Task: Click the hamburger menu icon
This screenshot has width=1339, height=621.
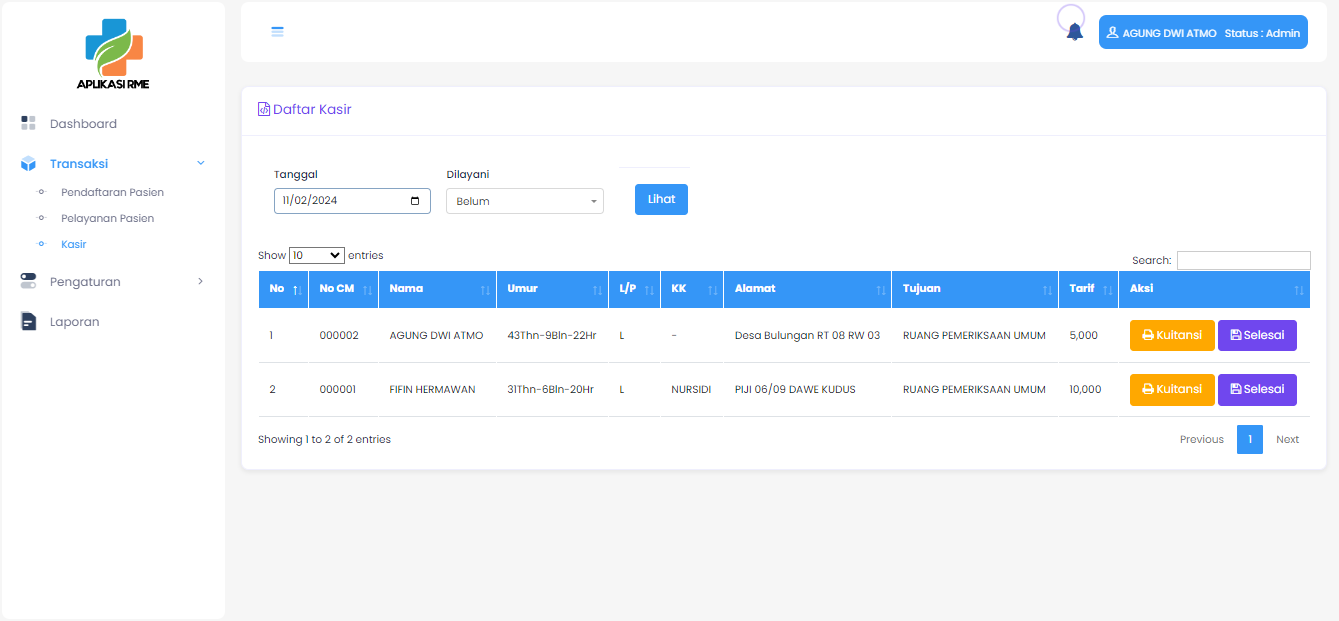Action: [x=278, y=32]
